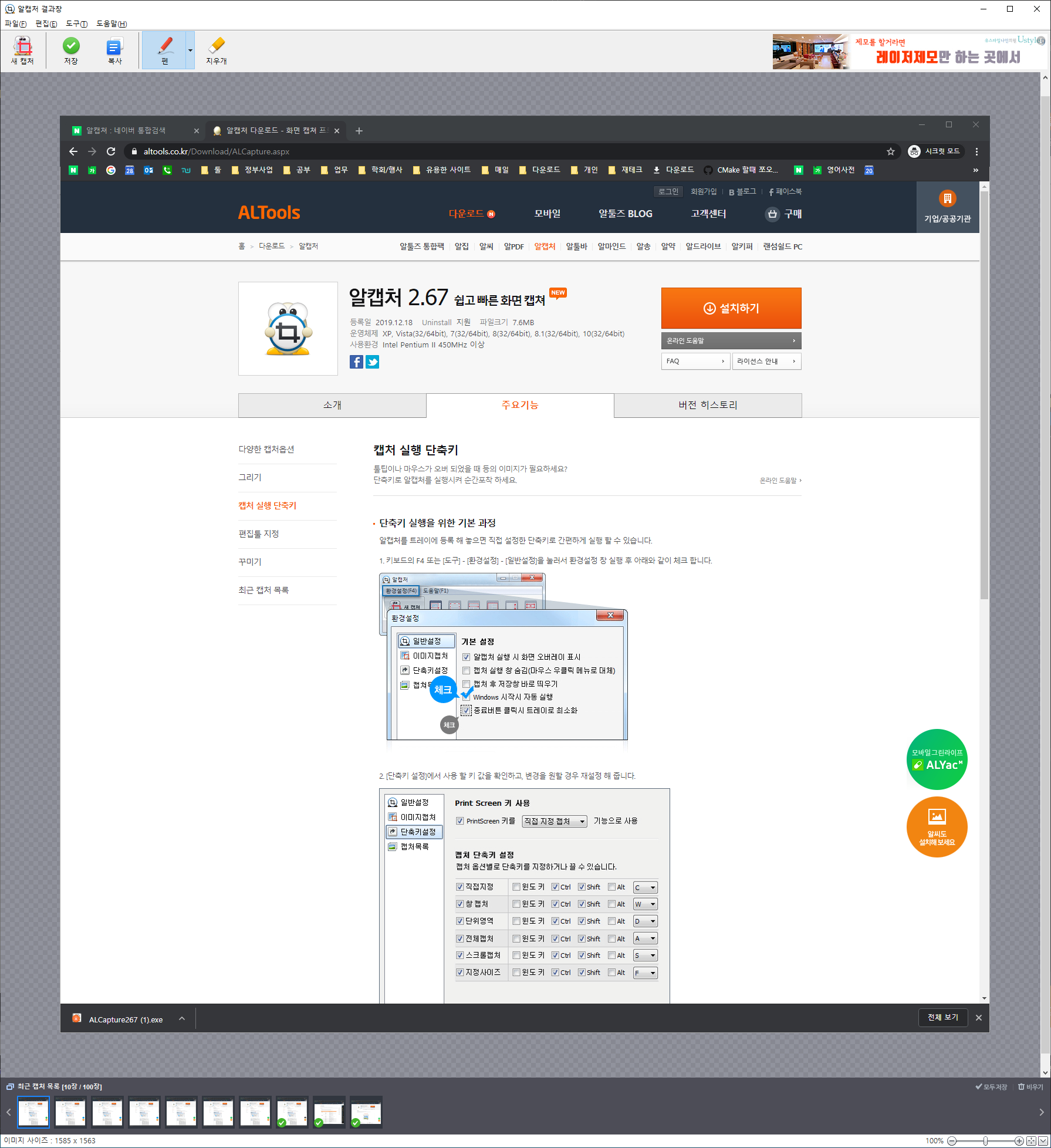The height and width of the screenshot is (1148, 1051).
Task: Open the 버전 히스토리 tab
Action: [x=708, y=405]
